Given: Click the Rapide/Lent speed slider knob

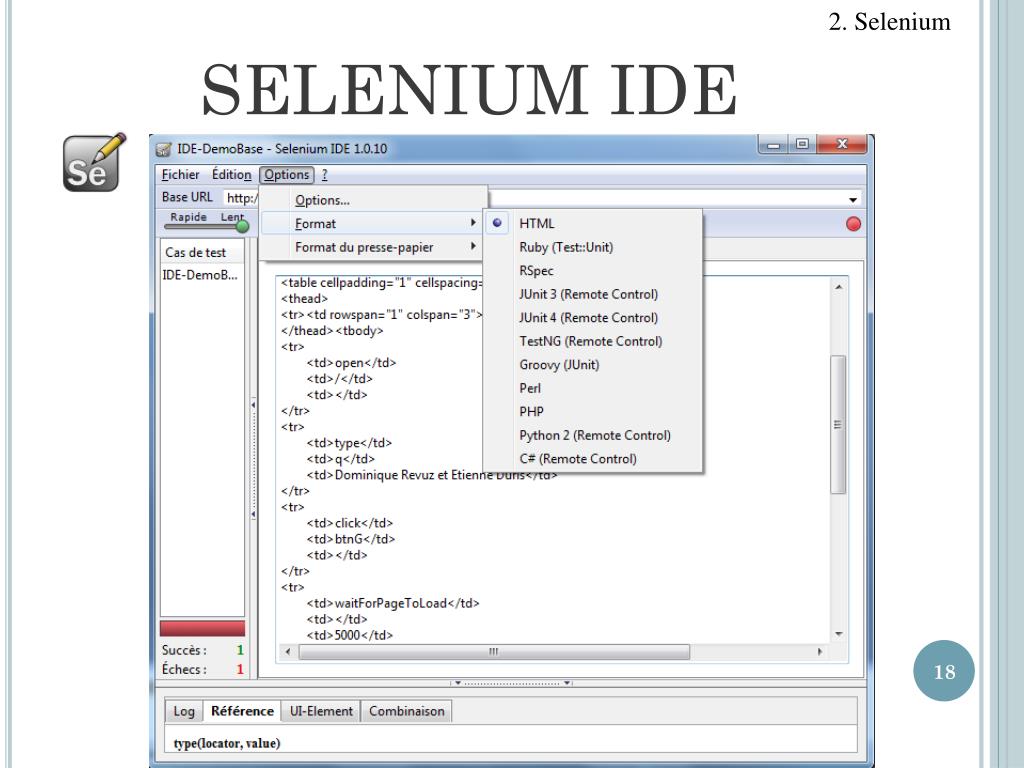Looking at the screenshot, I should pyautogui.click(x=242, y=227).
